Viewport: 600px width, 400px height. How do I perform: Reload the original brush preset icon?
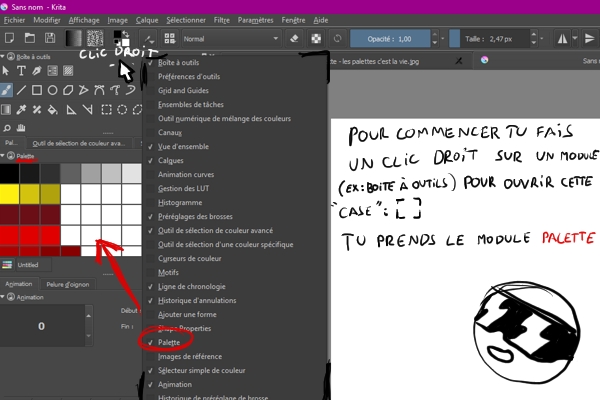[x=338, y=38]
